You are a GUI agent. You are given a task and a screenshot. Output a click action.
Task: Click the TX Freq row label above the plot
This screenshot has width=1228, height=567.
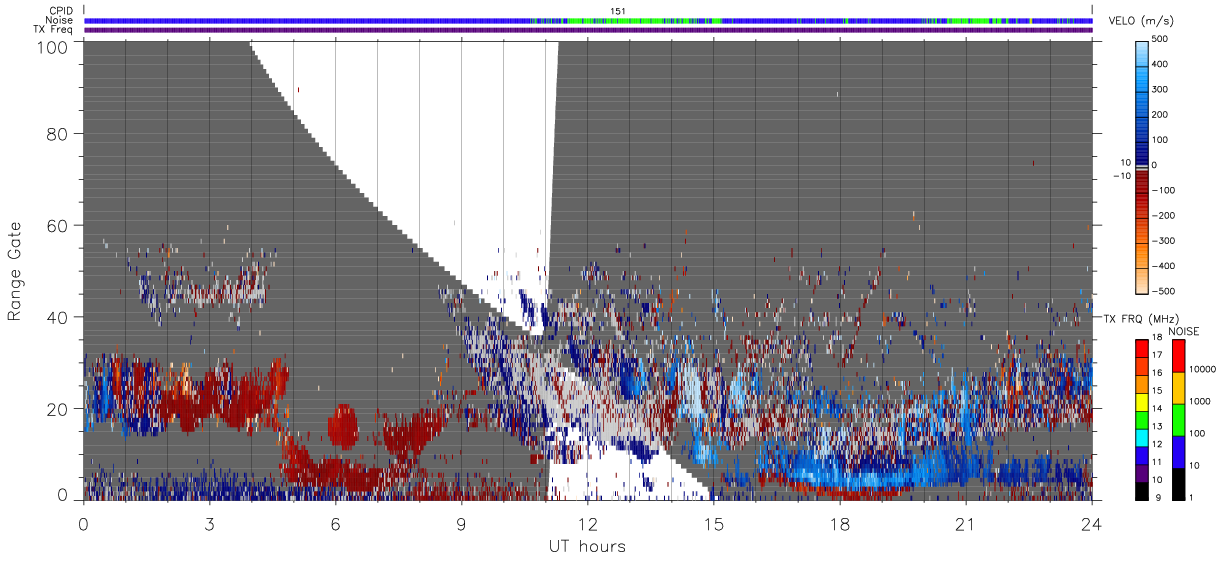coord(54,30)
